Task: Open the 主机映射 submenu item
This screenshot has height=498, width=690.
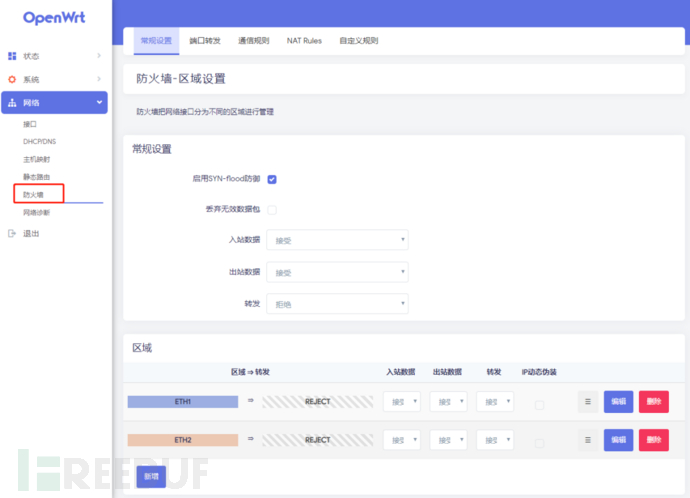Action: pyautogui.click(x=37, y=159)
